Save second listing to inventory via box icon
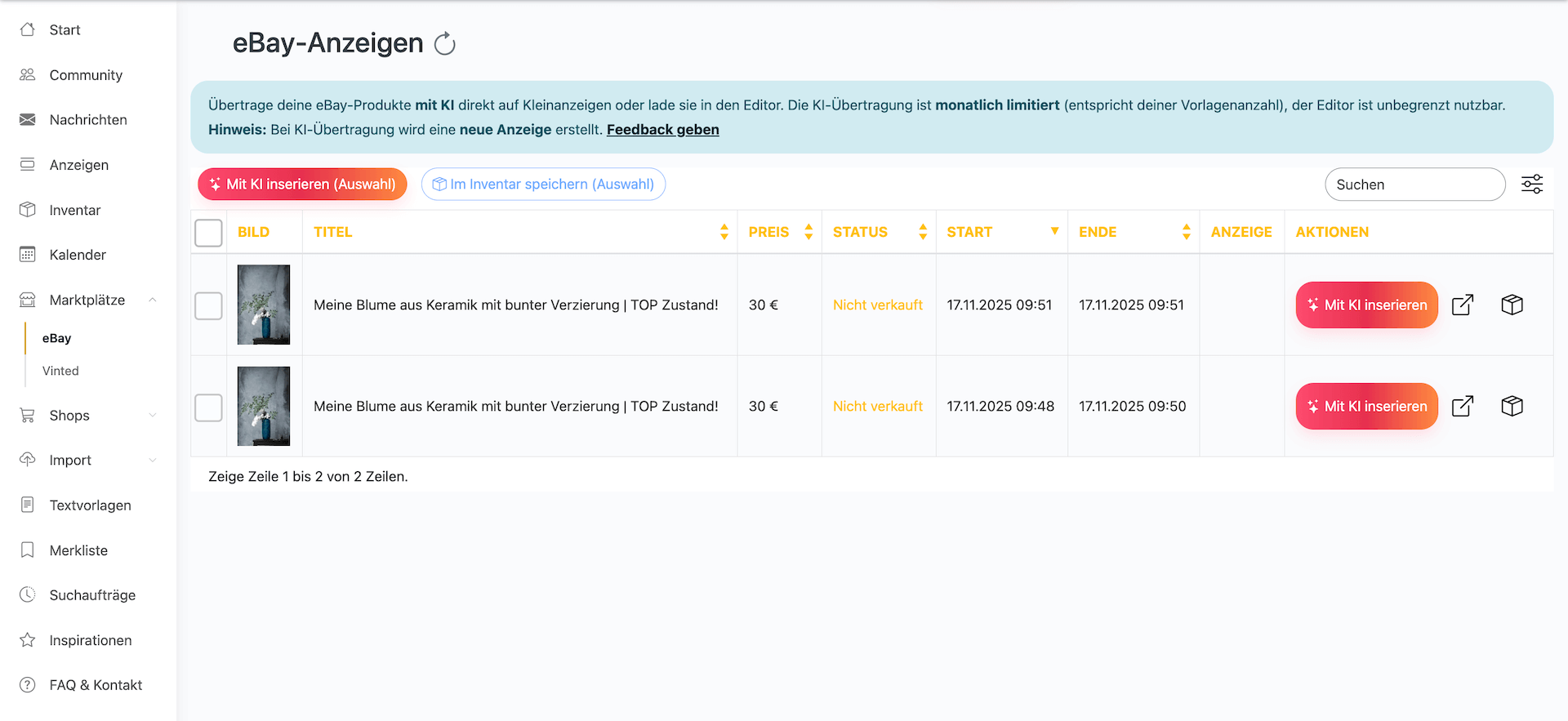Image resolution: width=1568 pixels, height=721 pixels. click(x=1512, y=407)
